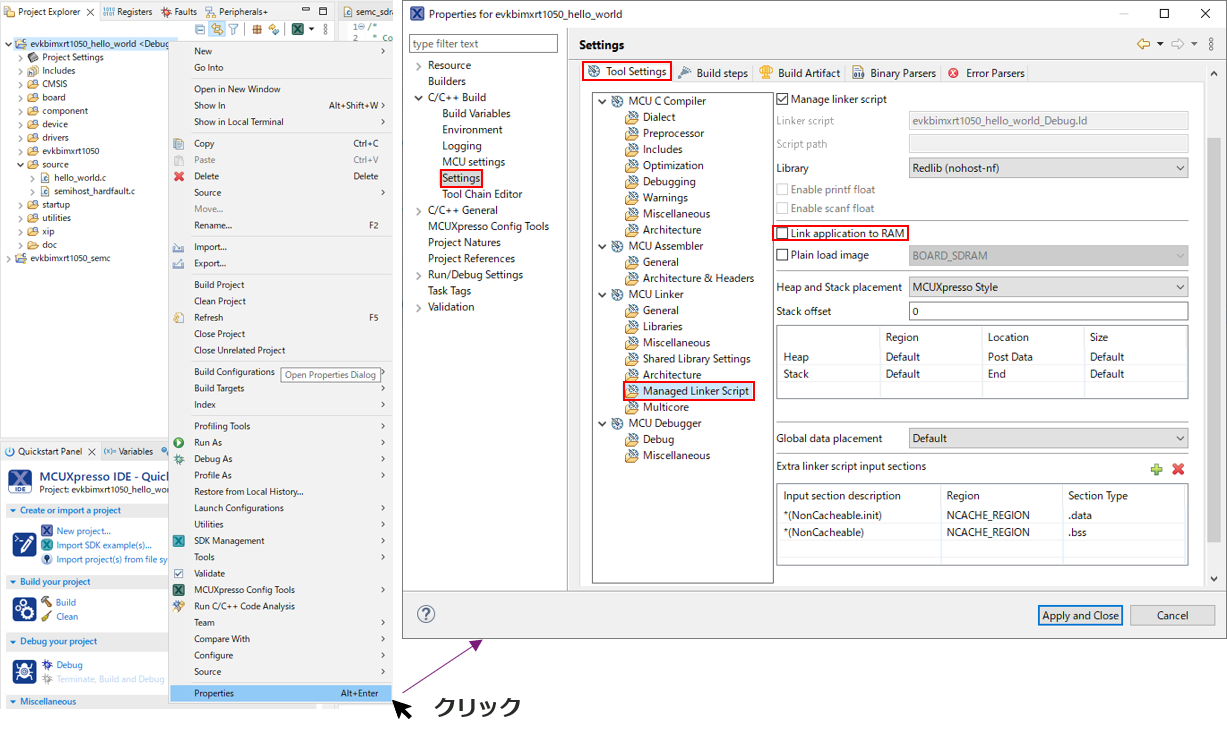Open hello_world.c in Project Explorer
1227x738 pixels.
79,178
